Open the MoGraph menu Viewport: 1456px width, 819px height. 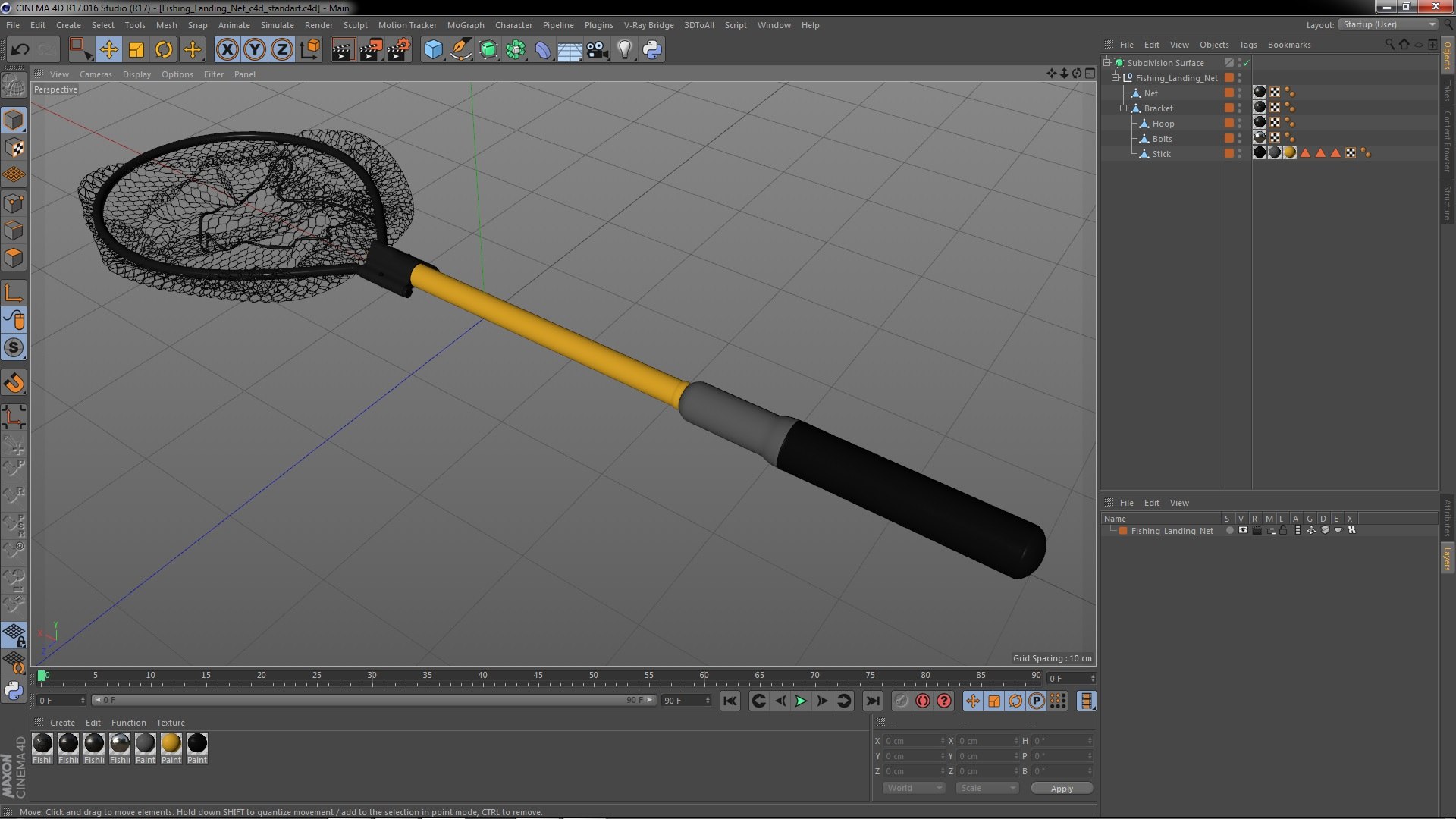click(466, 25)
